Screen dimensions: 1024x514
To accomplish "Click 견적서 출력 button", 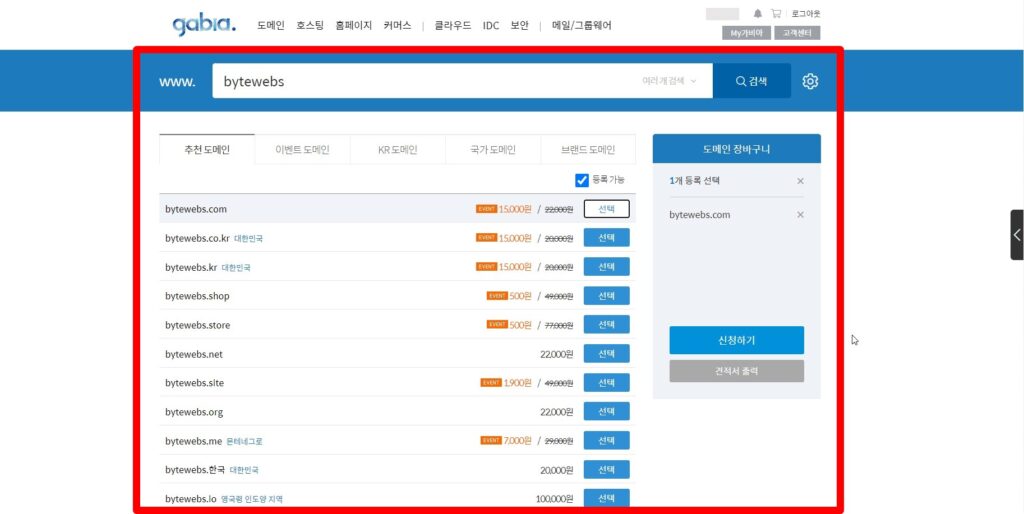I will tap(736, 371).
